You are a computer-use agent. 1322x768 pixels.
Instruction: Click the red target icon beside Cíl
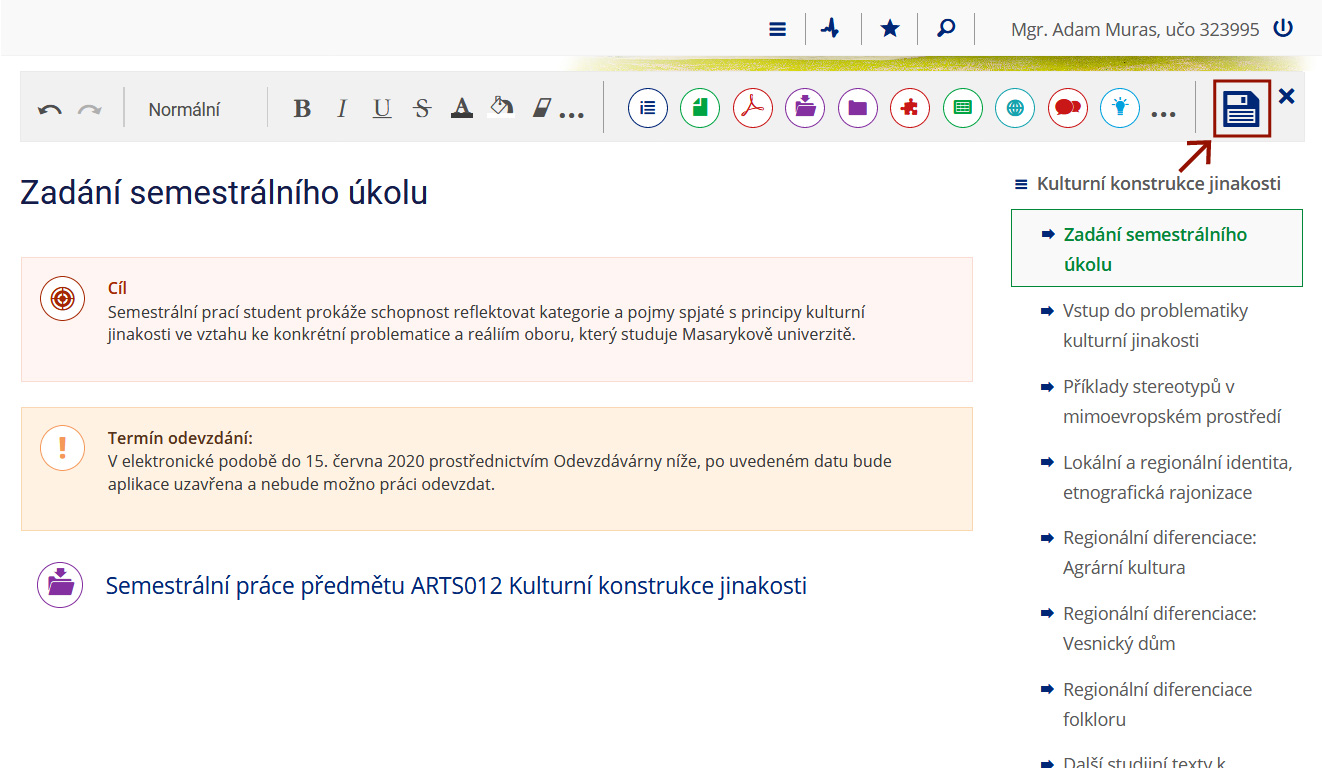62,298
